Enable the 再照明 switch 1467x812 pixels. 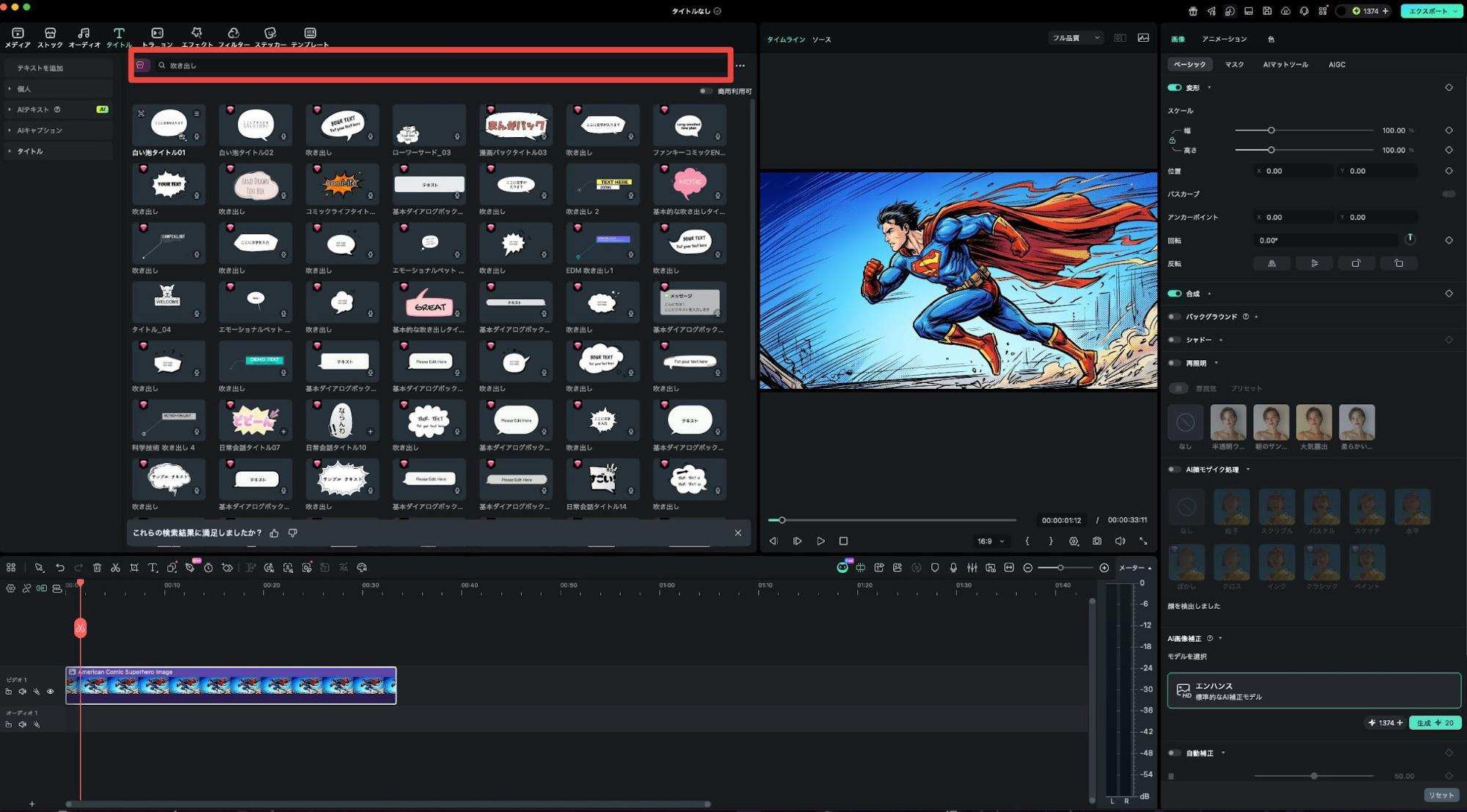(x=1174, y=363)
